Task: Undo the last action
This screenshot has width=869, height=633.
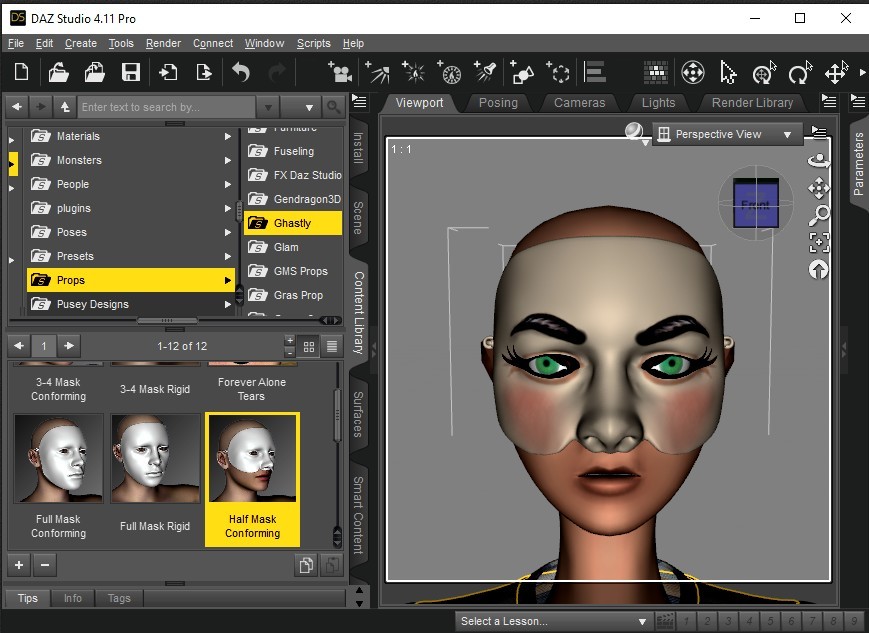Action: tap(241, 72)
